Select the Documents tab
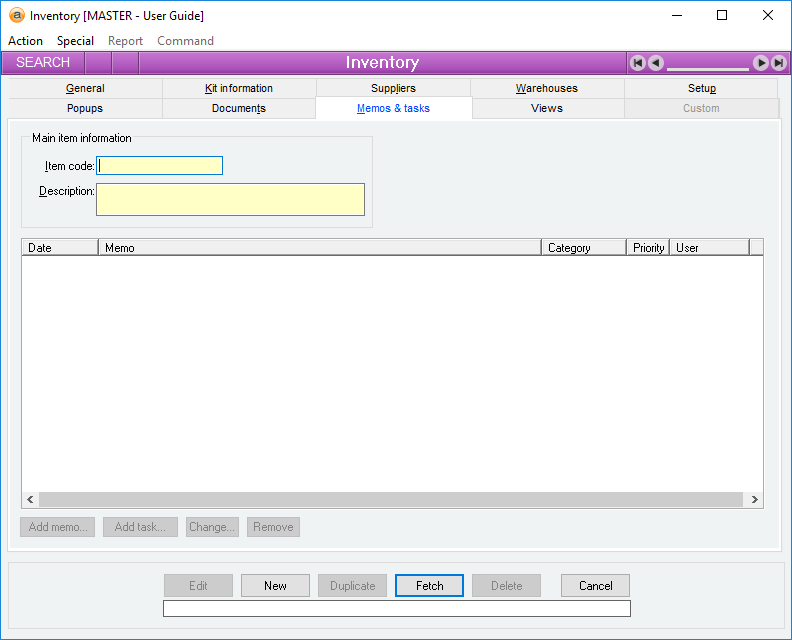792x640 pixels. pos(239,108)
